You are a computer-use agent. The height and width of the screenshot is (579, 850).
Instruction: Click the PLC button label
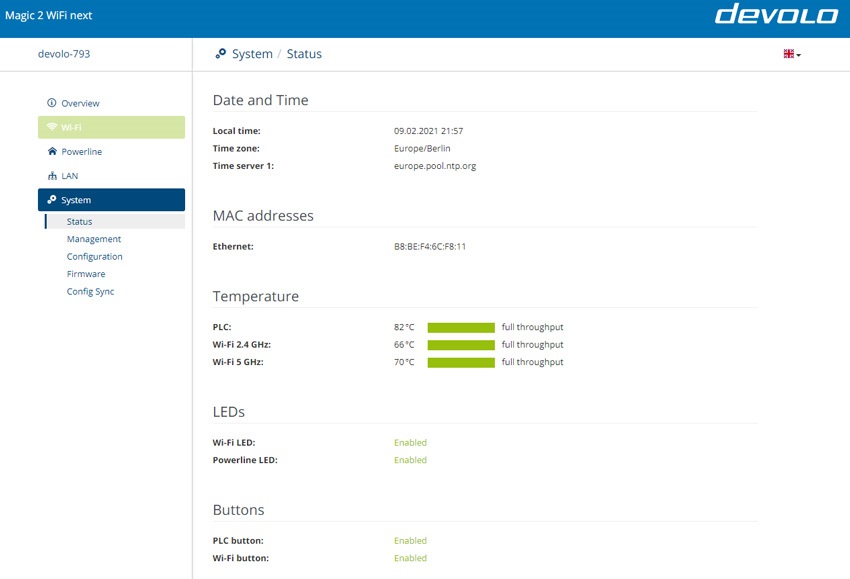coord(238,541)
